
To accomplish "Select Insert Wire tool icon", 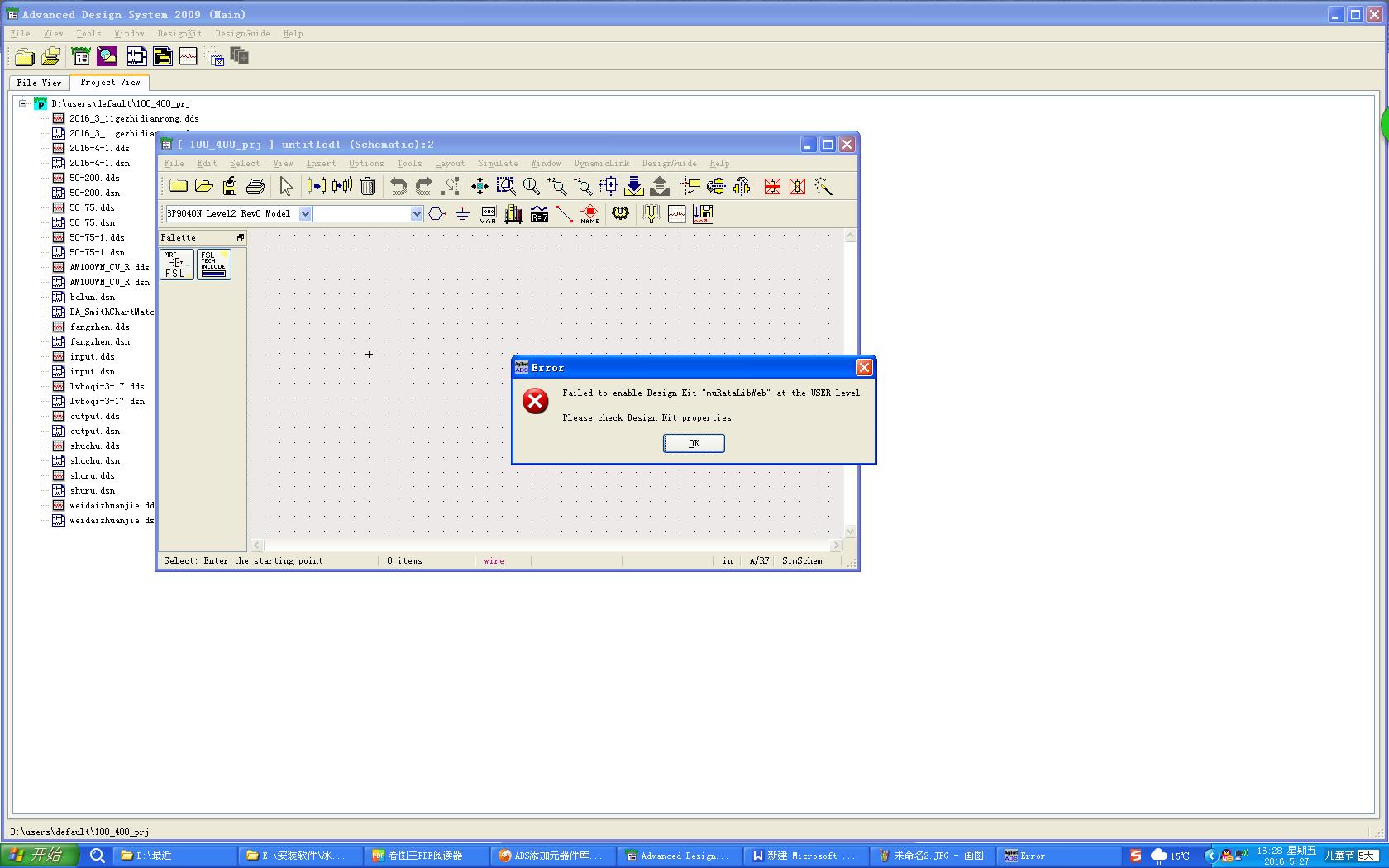I will tap(564, 214).
